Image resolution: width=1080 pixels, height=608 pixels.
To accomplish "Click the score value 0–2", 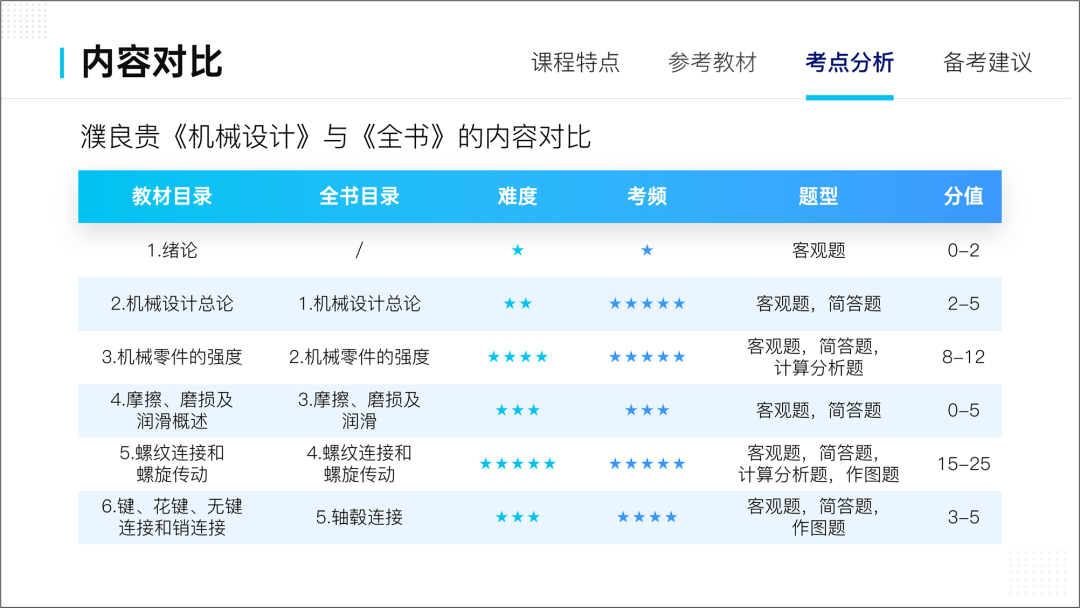I will (963, 250).
